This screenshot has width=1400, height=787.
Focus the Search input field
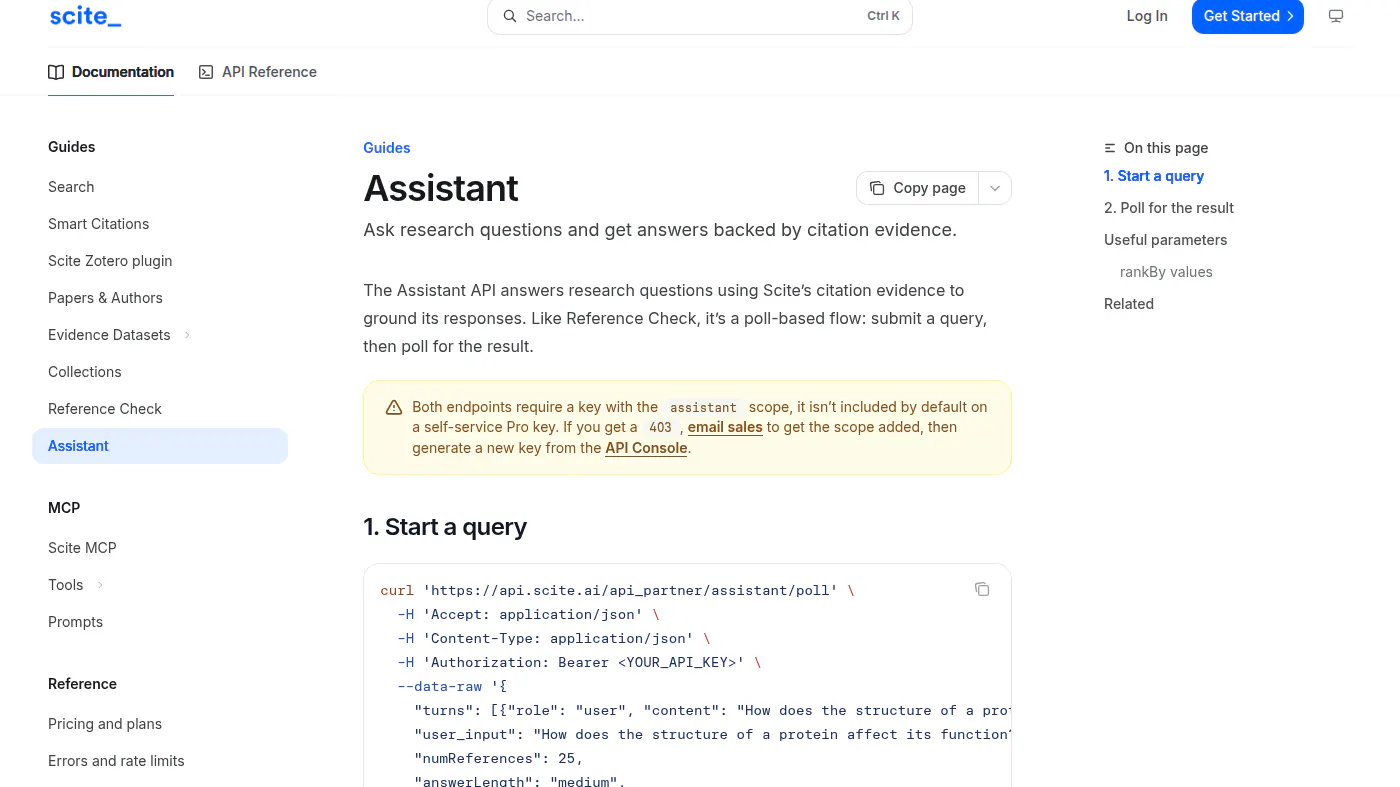point(700,16)
